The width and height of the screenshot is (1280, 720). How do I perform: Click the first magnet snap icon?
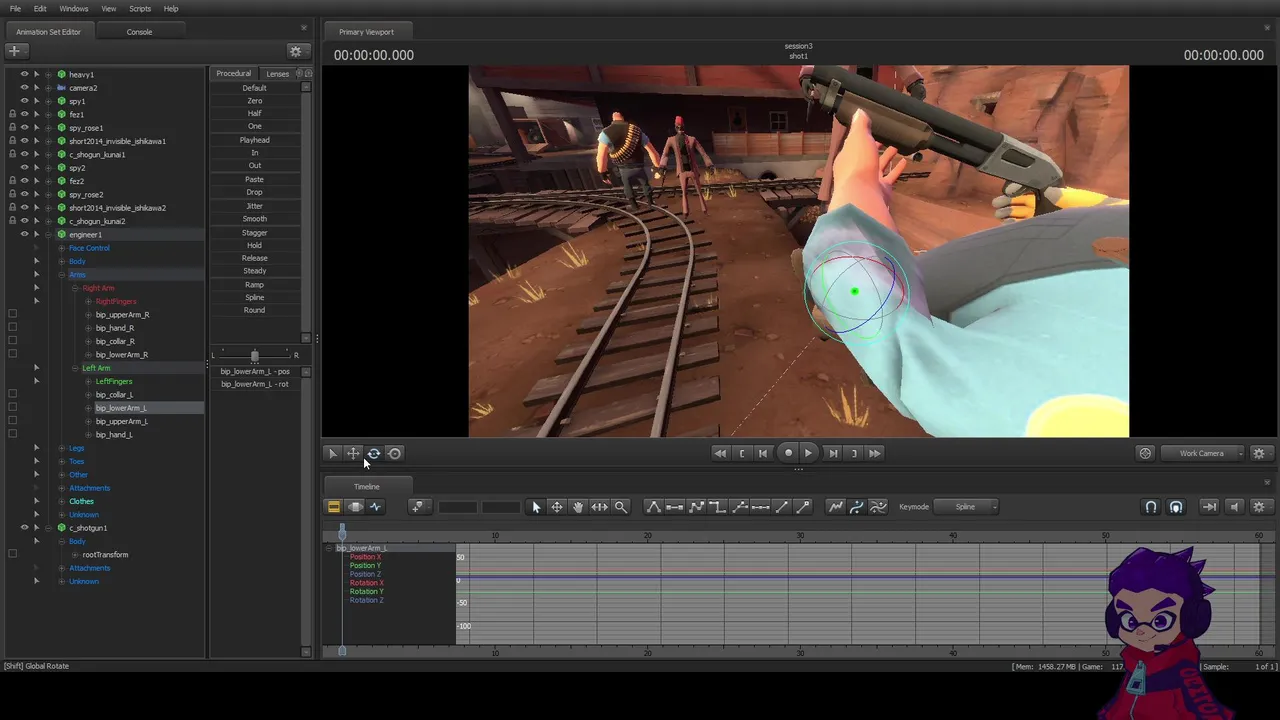pos(1151,507)
